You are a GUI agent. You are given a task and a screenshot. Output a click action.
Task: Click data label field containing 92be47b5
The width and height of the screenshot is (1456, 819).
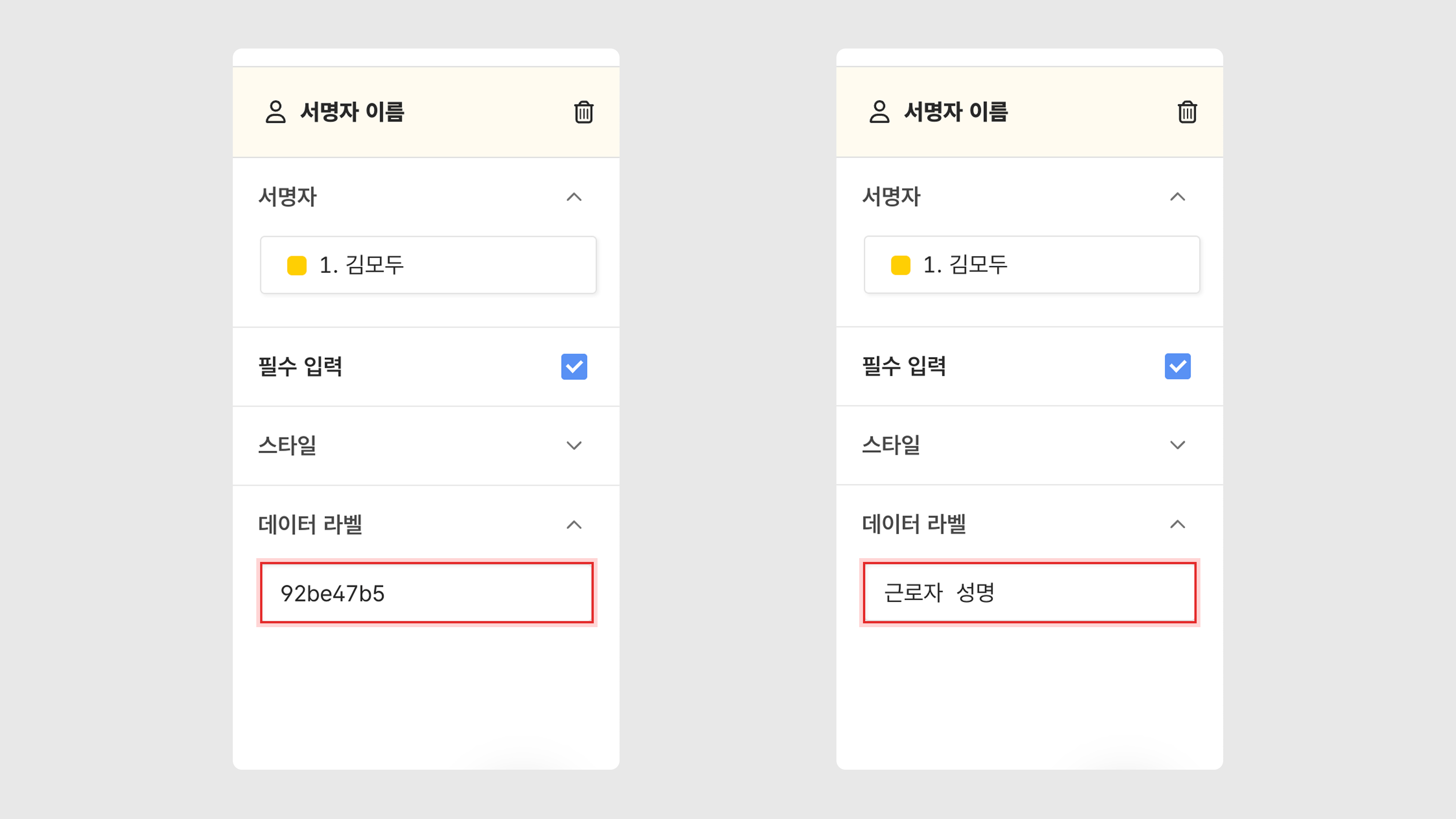pos(427,593)
